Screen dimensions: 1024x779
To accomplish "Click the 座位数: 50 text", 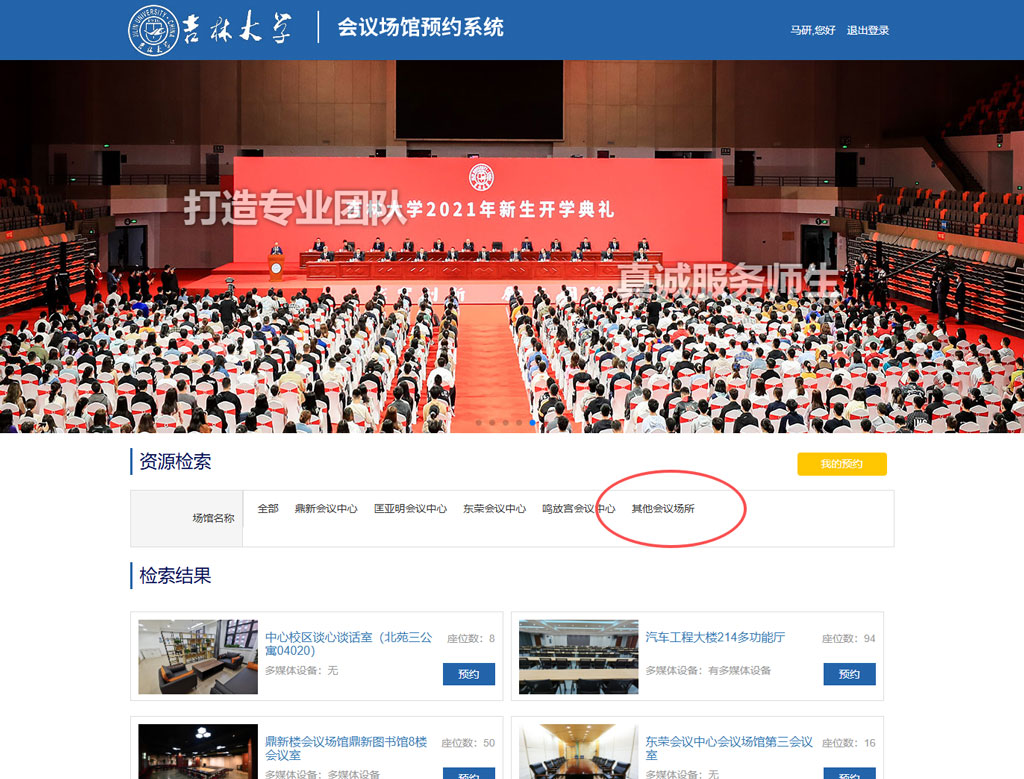I will [x=468, y=742].
